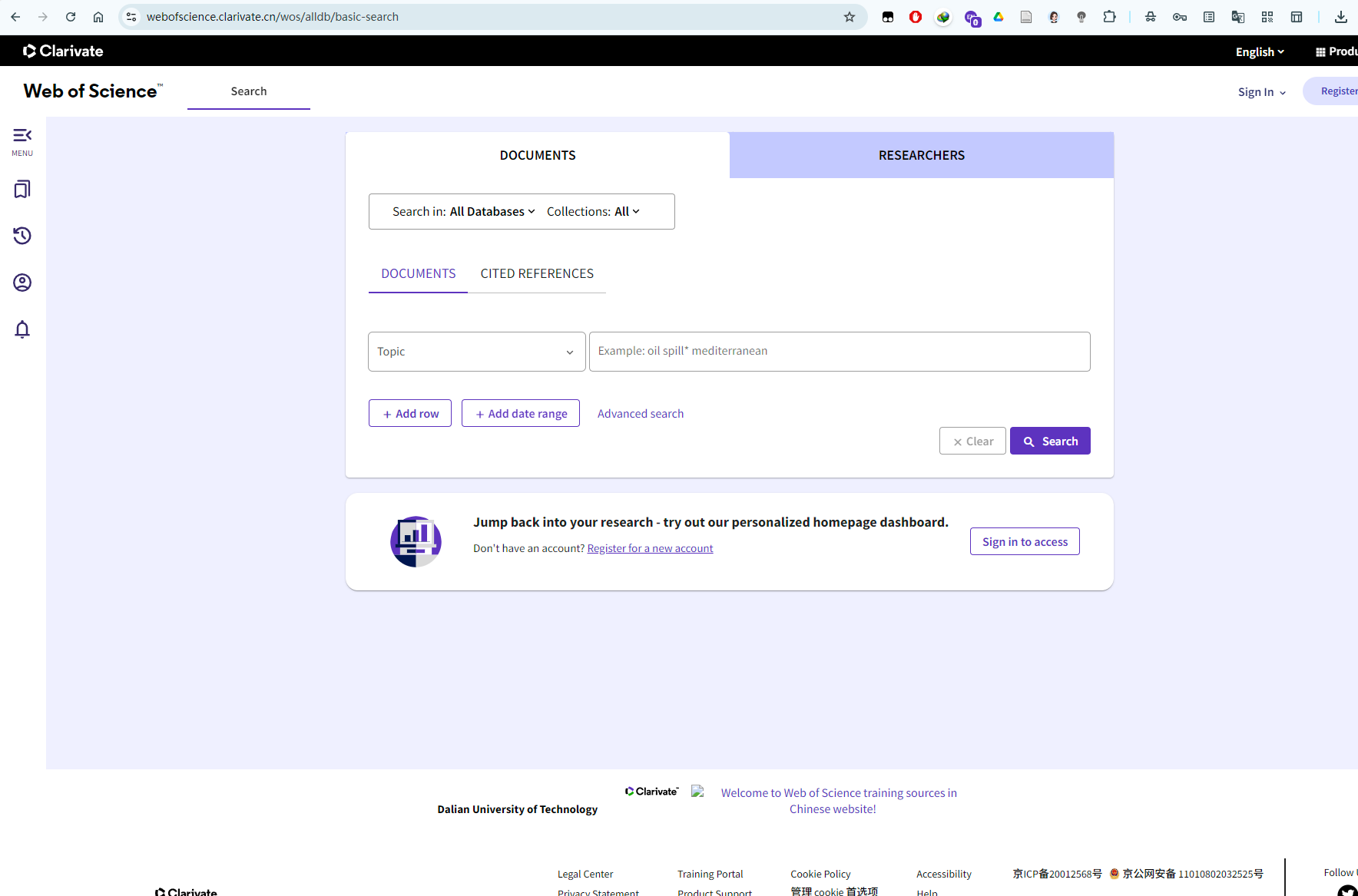The width and height of the screenshot is (1358, 896).
Task: Click the Register button
Action: [1332, 91]
